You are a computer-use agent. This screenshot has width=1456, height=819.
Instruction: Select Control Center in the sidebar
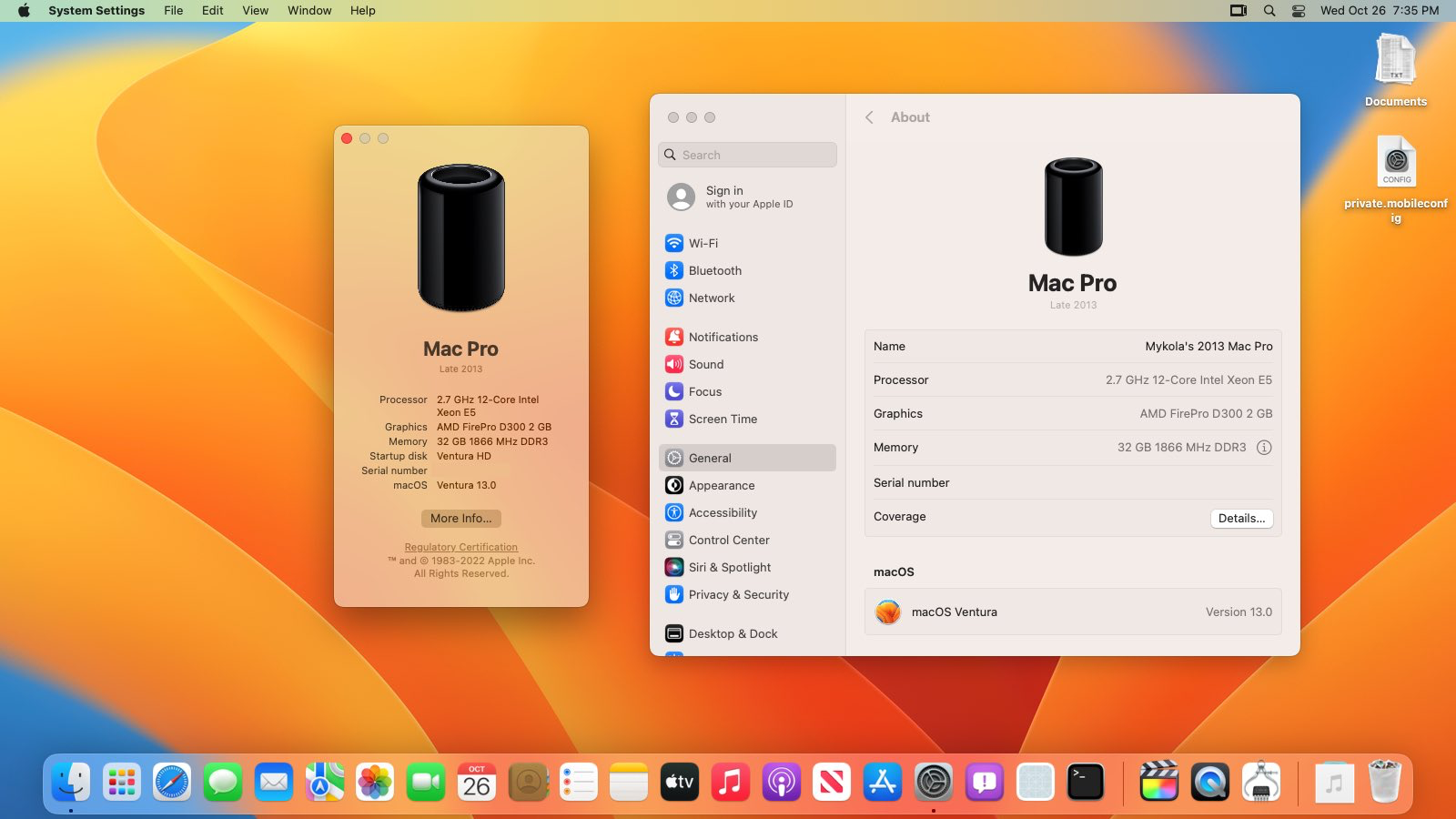pyautogui.click(x=747, y=540)
